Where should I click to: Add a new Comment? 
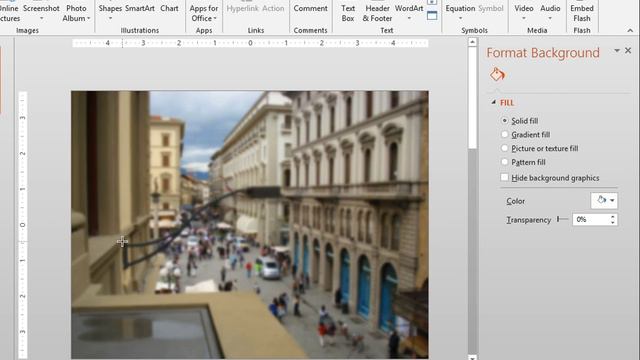[x=310, y=8]
